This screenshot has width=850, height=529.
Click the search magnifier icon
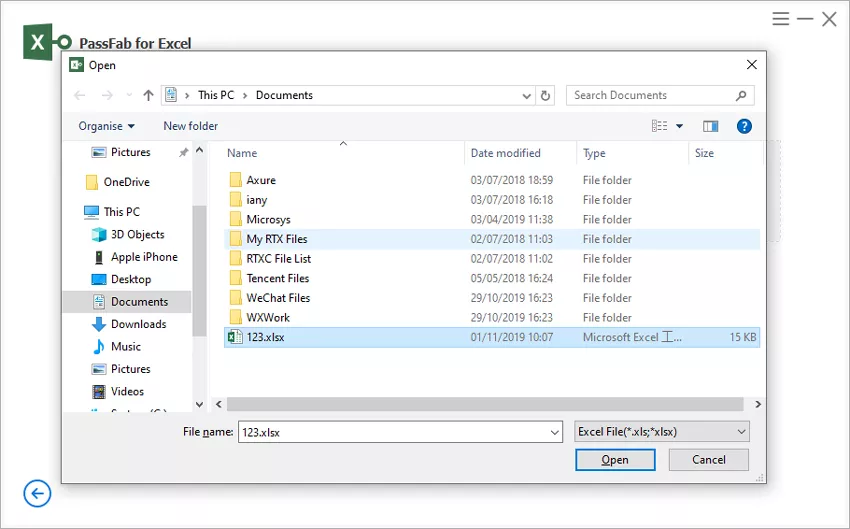741,96
